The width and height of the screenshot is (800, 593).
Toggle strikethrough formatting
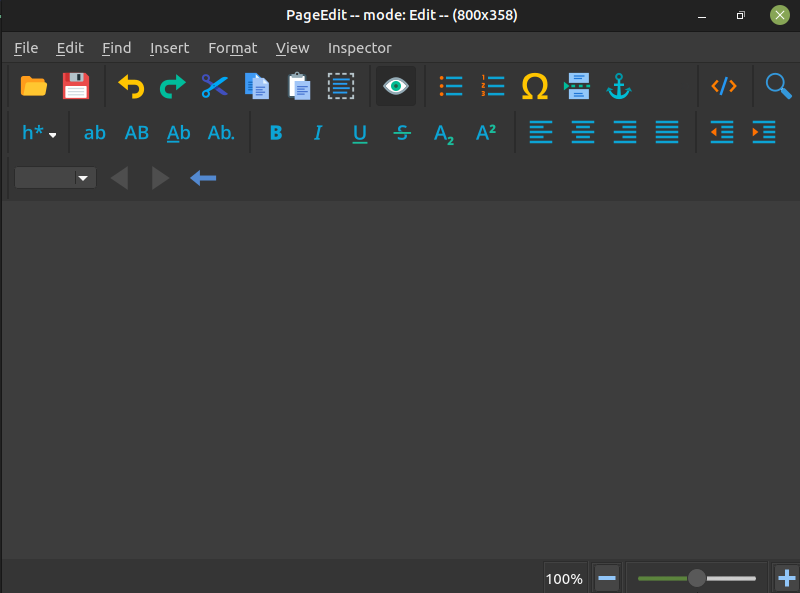click(x=402, y=133)
